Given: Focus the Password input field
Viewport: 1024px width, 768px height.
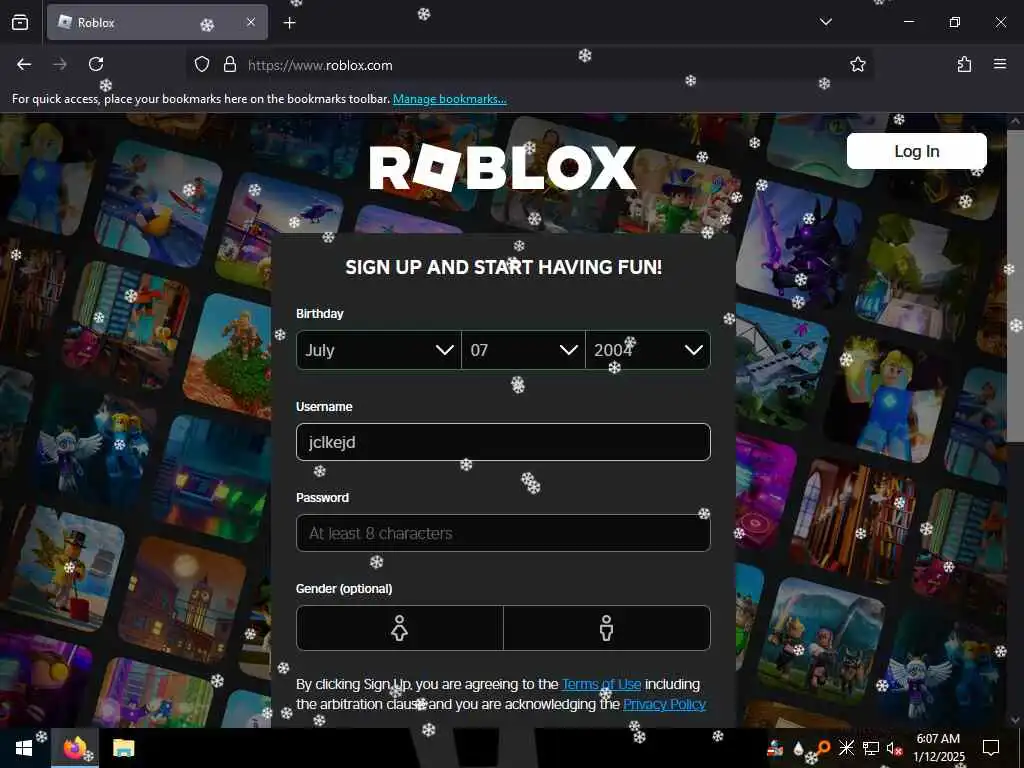Looking at the screenshot, I should click(x=503, y=534).
